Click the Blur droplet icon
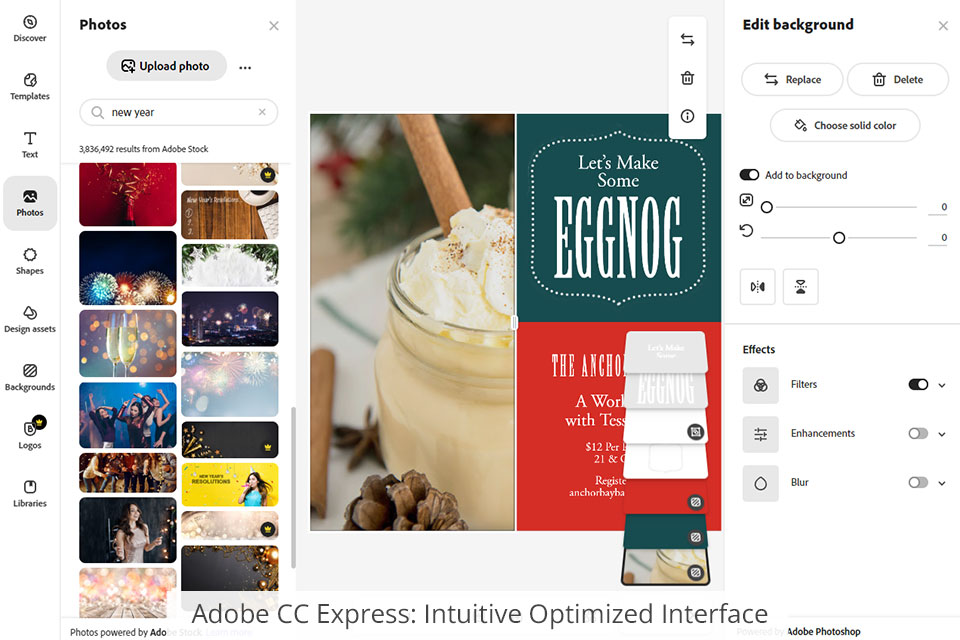This screenshot has width=960, height=640. tap(760, 483)
